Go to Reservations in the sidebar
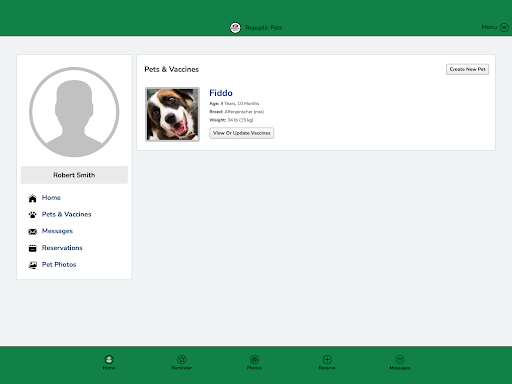This screenshot has height=384, width=512. point(62,248)
